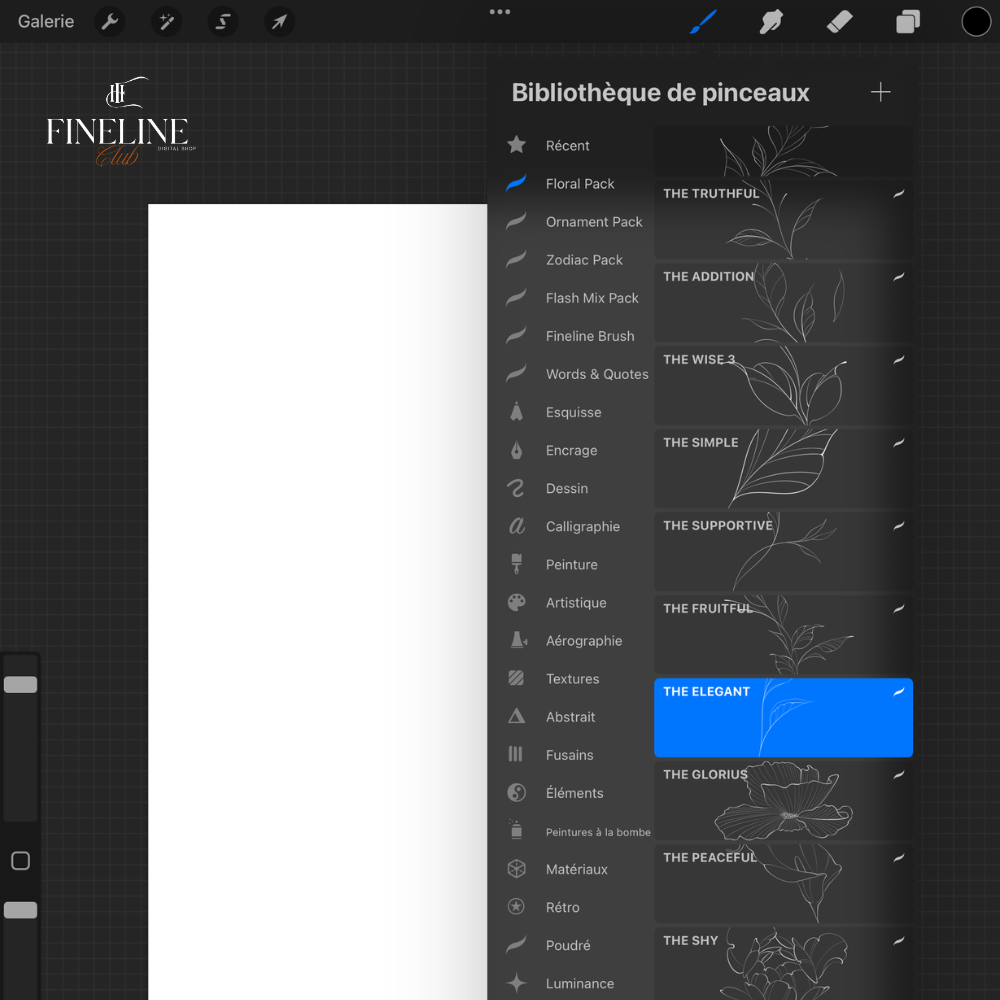Open the Ornament Pack brush set

[593, 222]
